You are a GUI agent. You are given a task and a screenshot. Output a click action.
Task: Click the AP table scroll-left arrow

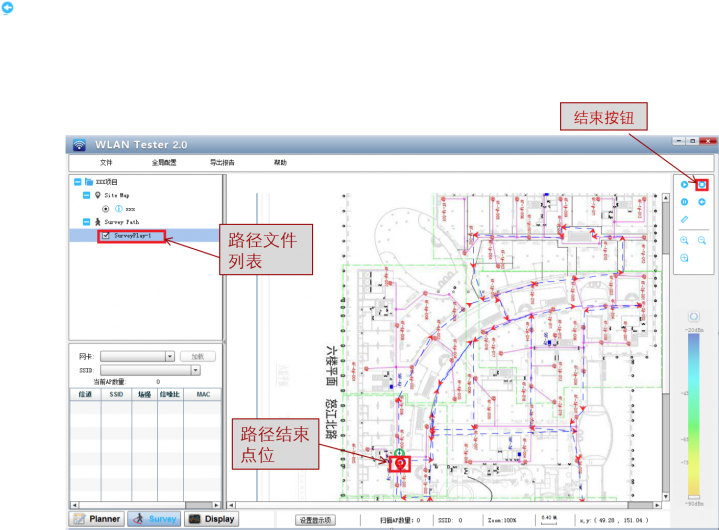pyautogui.click(x=74, y=505)
